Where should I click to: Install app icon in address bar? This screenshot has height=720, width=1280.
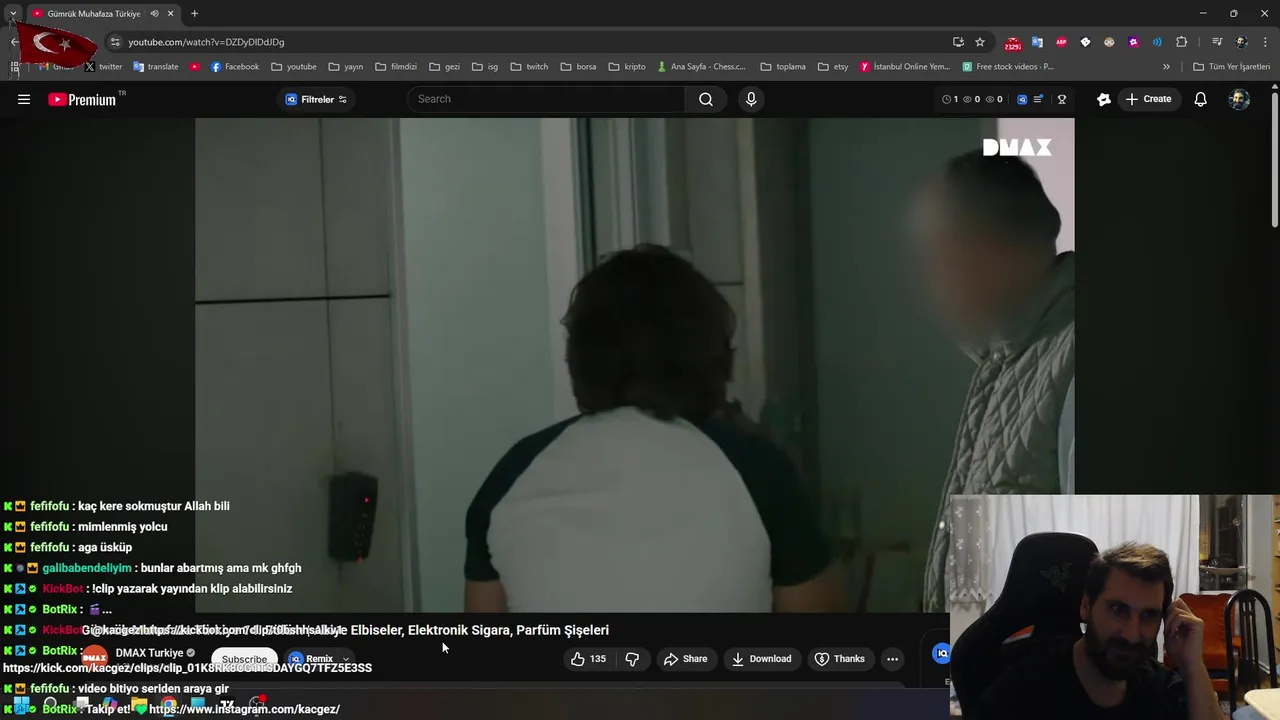[x=958, y=42]
